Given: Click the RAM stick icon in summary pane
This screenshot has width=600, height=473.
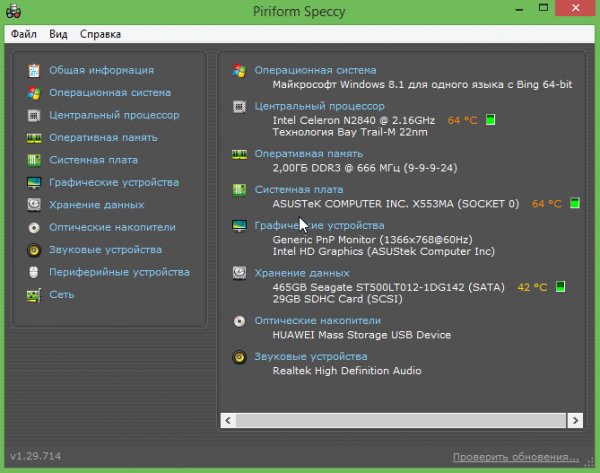Looking at the screenshot, I should point(240,154).
